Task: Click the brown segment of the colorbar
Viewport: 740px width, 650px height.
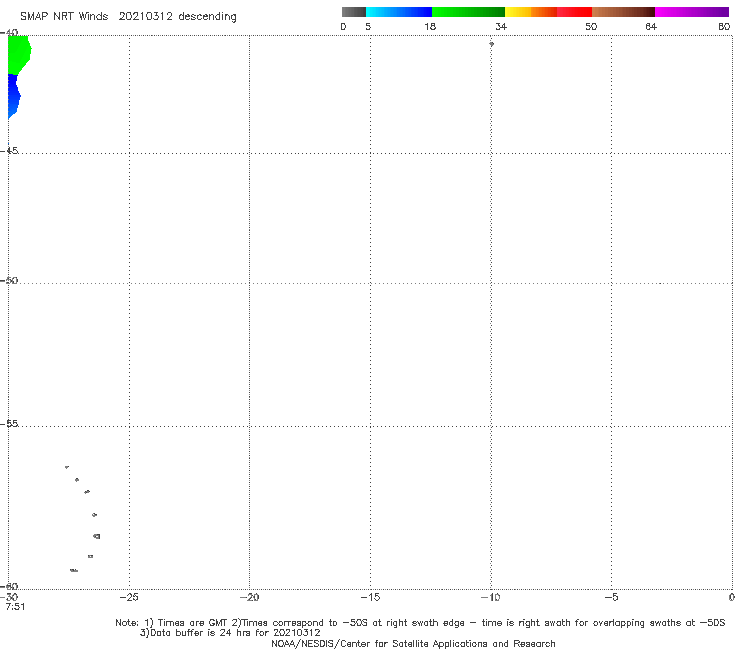Action: (x=623, y=12)
